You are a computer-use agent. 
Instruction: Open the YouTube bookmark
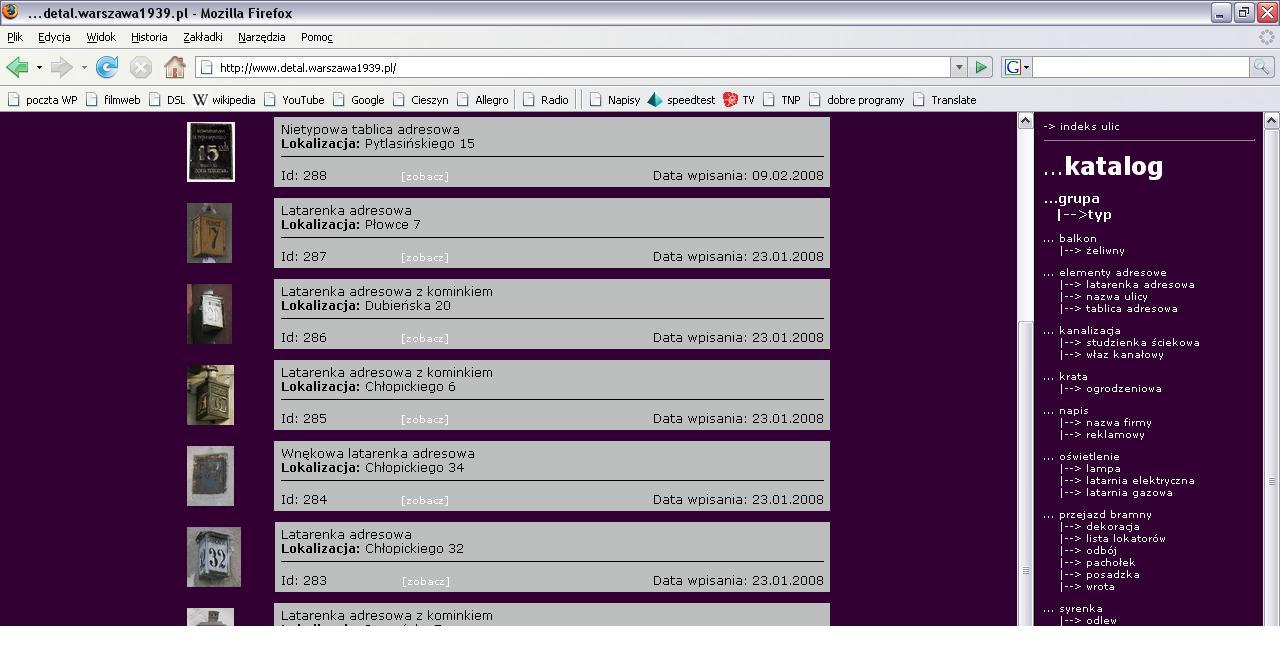click(294, 100)
